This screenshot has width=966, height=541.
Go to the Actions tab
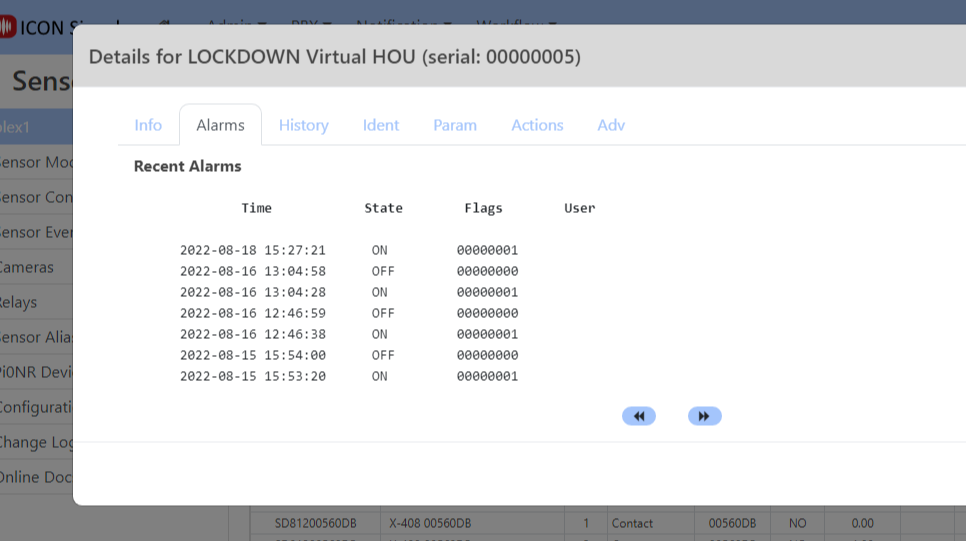[x=537, y=125]
